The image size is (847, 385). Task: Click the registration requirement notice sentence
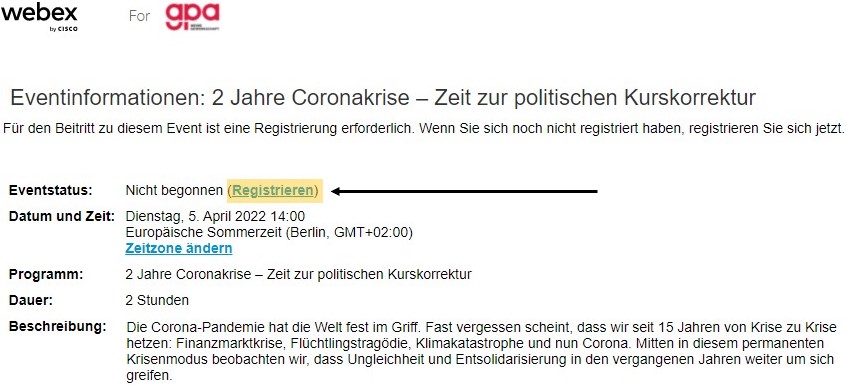[x=424, y=129]
